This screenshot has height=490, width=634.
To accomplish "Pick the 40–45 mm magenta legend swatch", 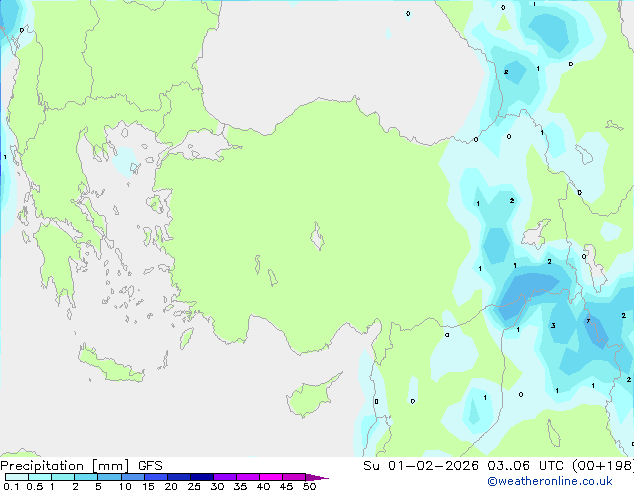I will [271, 477].
